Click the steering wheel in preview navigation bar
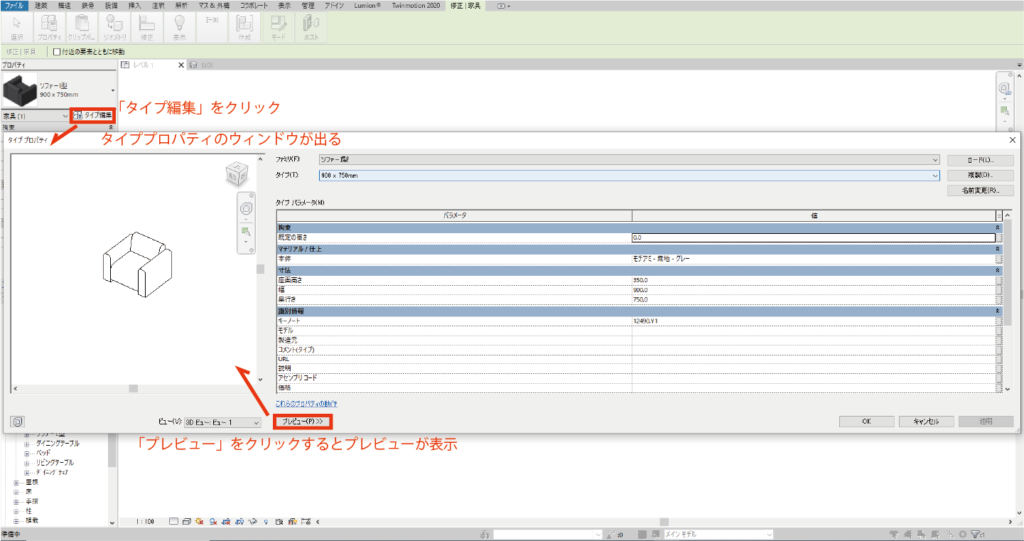Image resolution: width=1024 pixels, height=541 pixels. point(246,208)
